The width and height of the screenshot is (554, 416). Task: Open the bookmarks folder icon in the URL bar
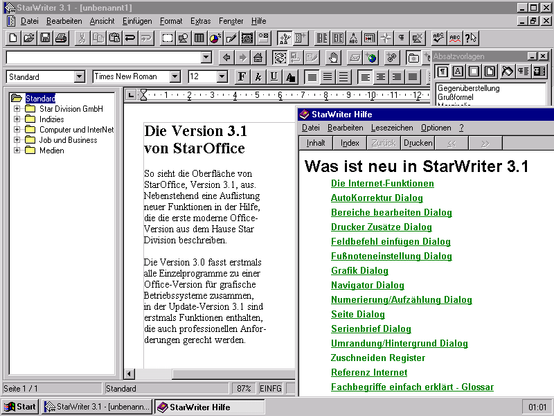click(413, 57)
